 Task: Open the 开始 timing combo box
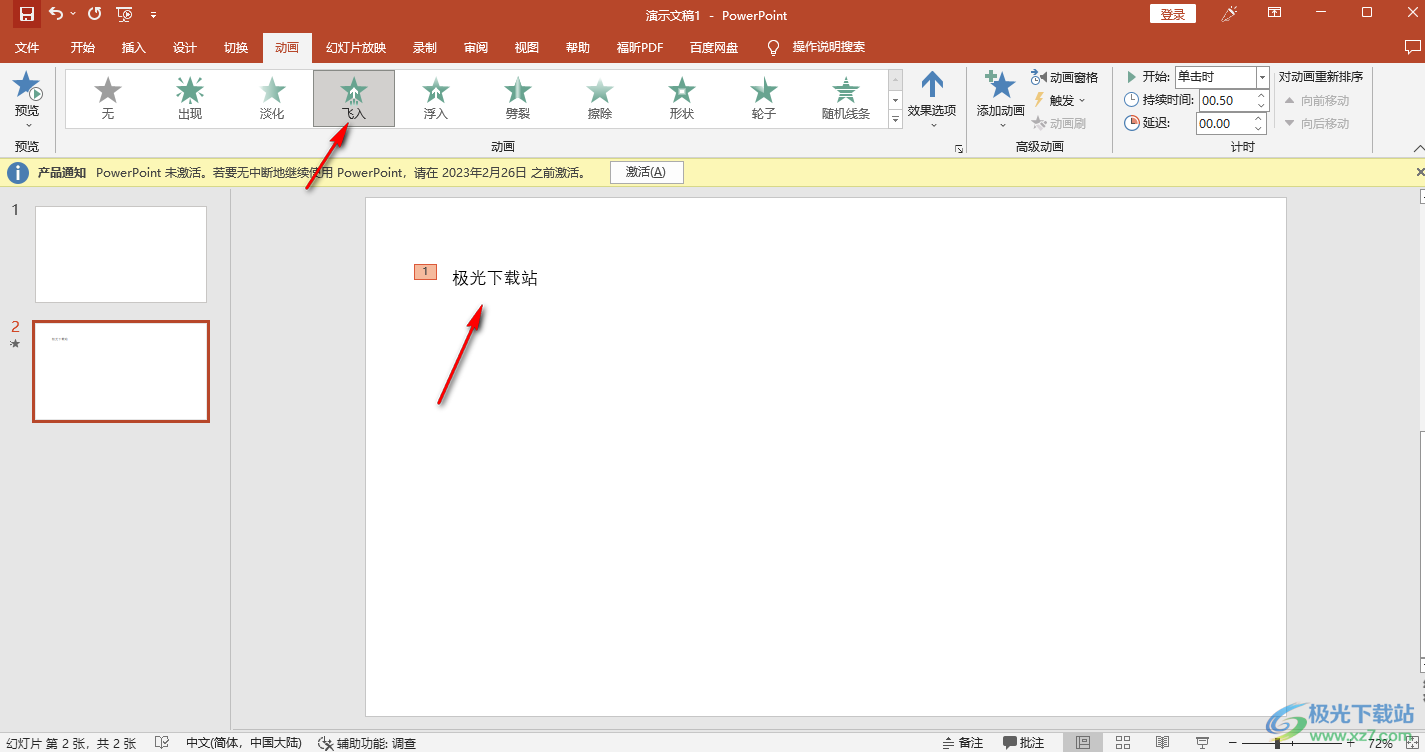[x=1222, y=77]
